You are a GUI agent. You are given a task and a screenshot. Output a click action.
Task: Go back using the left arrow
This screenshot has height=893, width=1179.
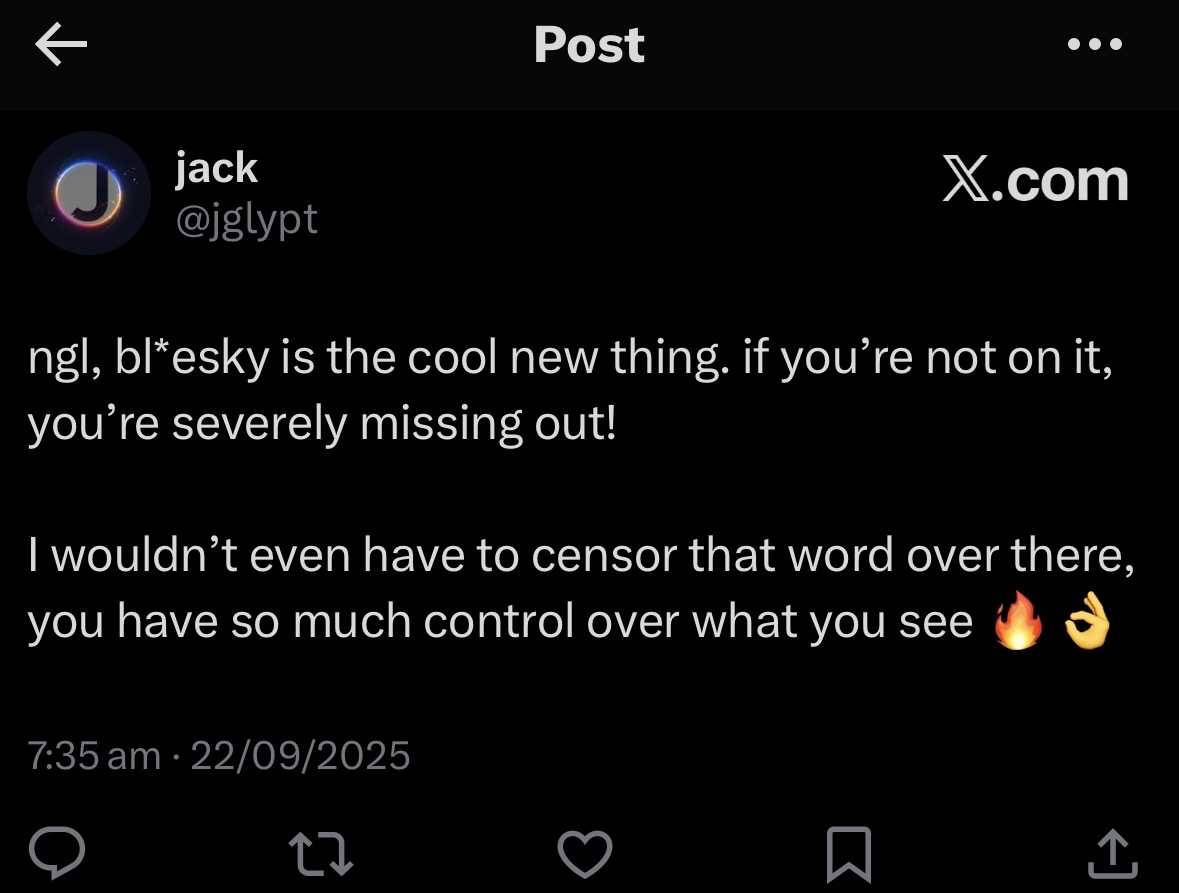(x=61, y=46)
